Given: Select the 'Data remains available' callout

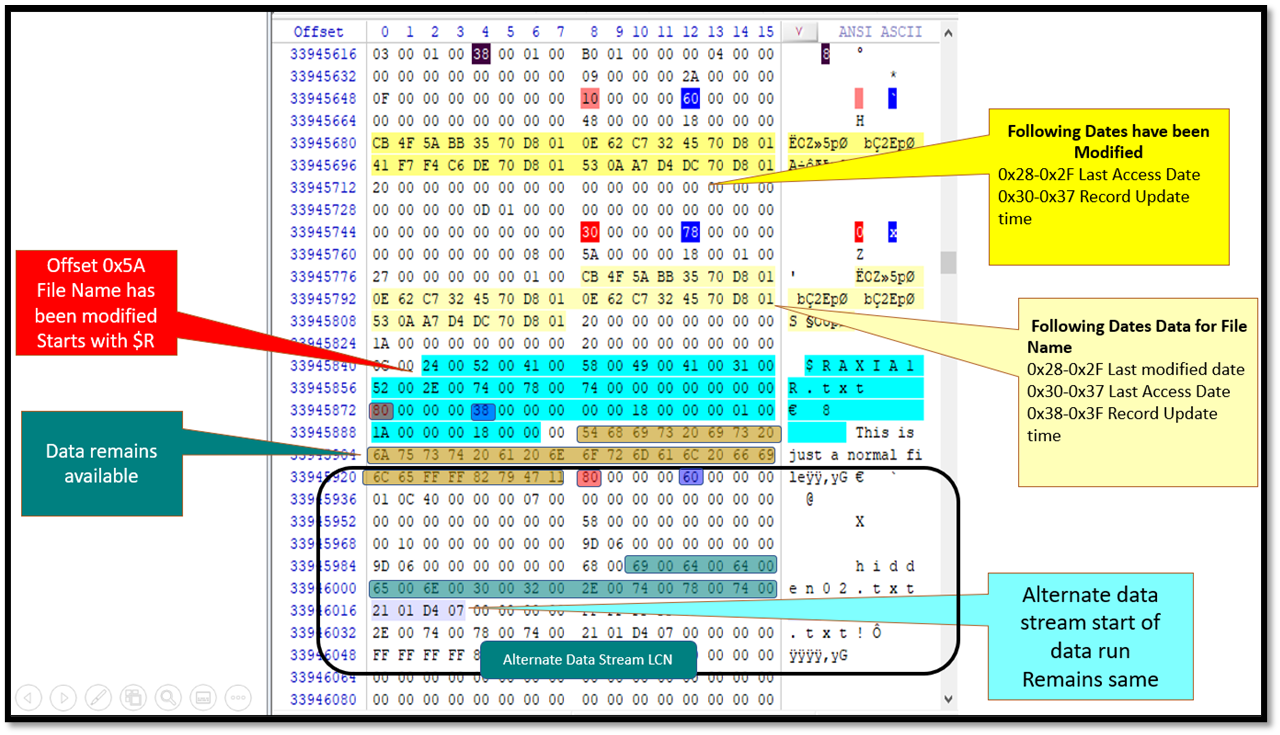Looking at the screenshot, I should click(x=101, y=464).
